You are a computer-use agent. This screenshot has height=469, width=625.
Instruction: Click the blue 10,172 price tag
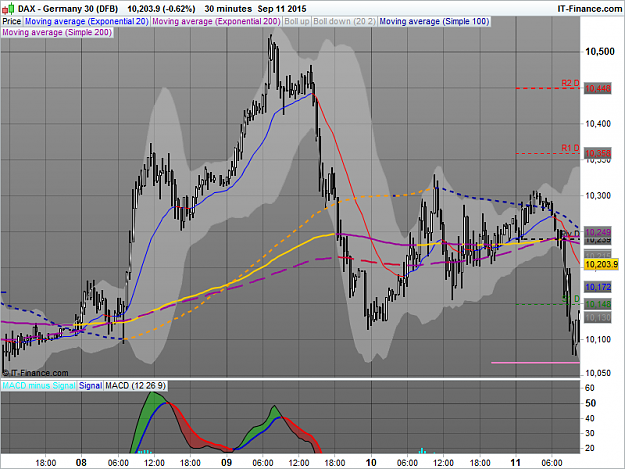597,287
